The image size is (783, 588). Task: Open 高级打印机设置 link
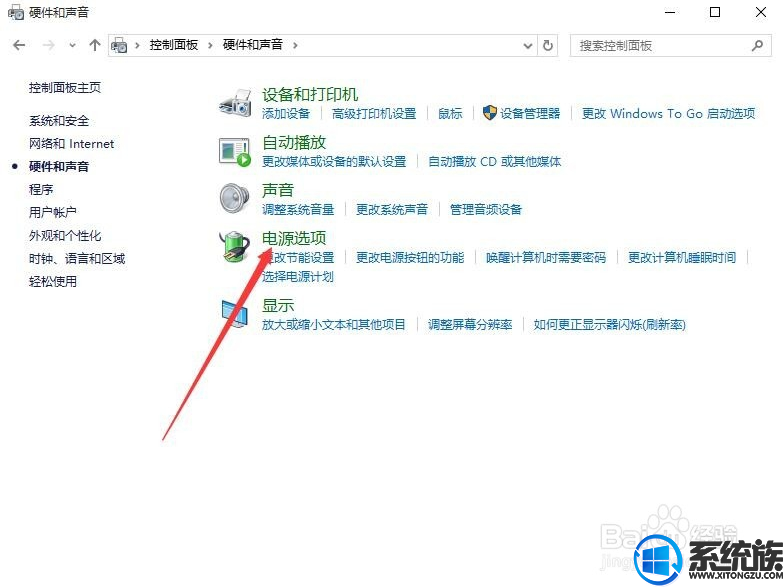[374, 113]
